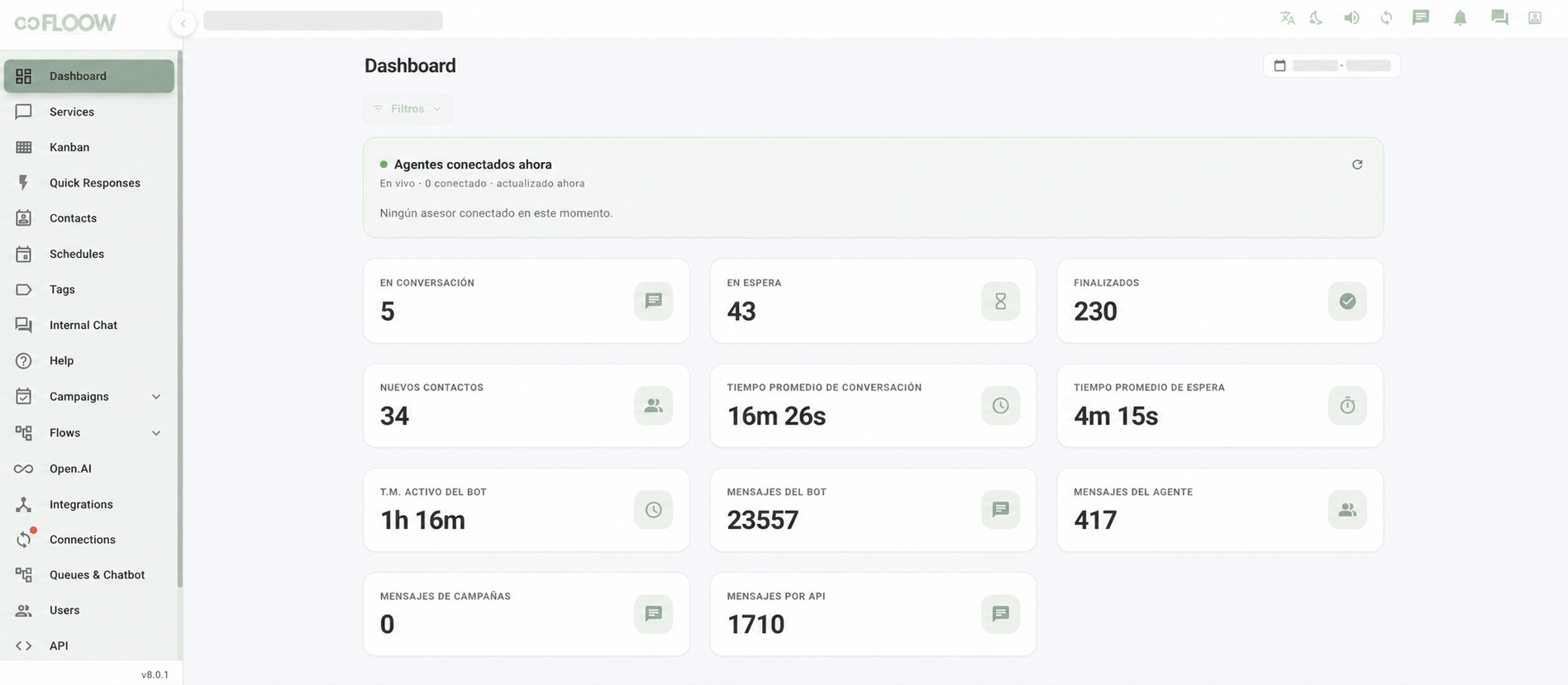Click the version label v8.0.1
The height and width of the screenshot is (685, 1568).
coord(155,675)
